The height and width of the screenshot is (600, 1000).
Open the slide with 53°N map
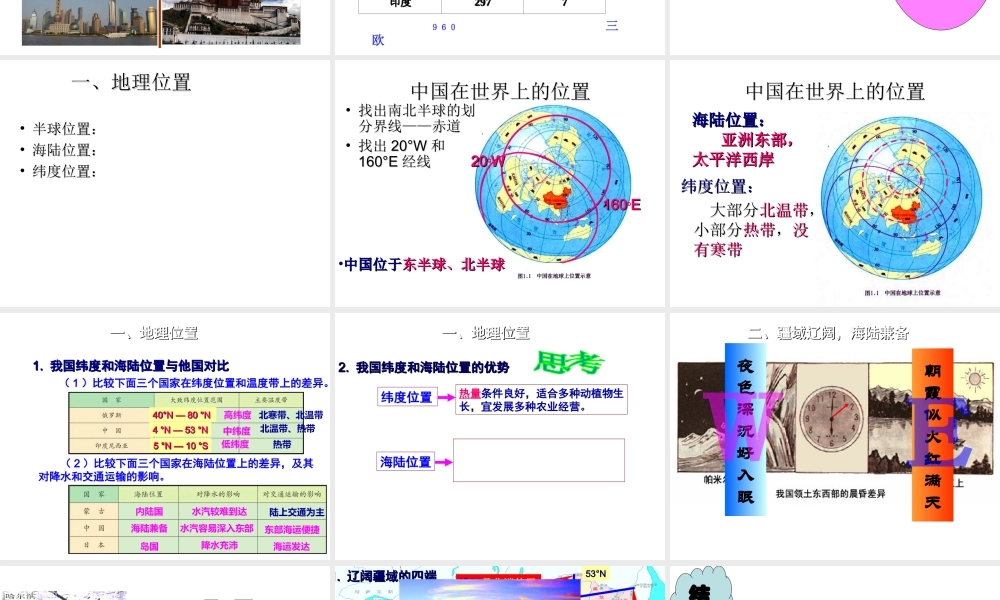tap(499, 583)
